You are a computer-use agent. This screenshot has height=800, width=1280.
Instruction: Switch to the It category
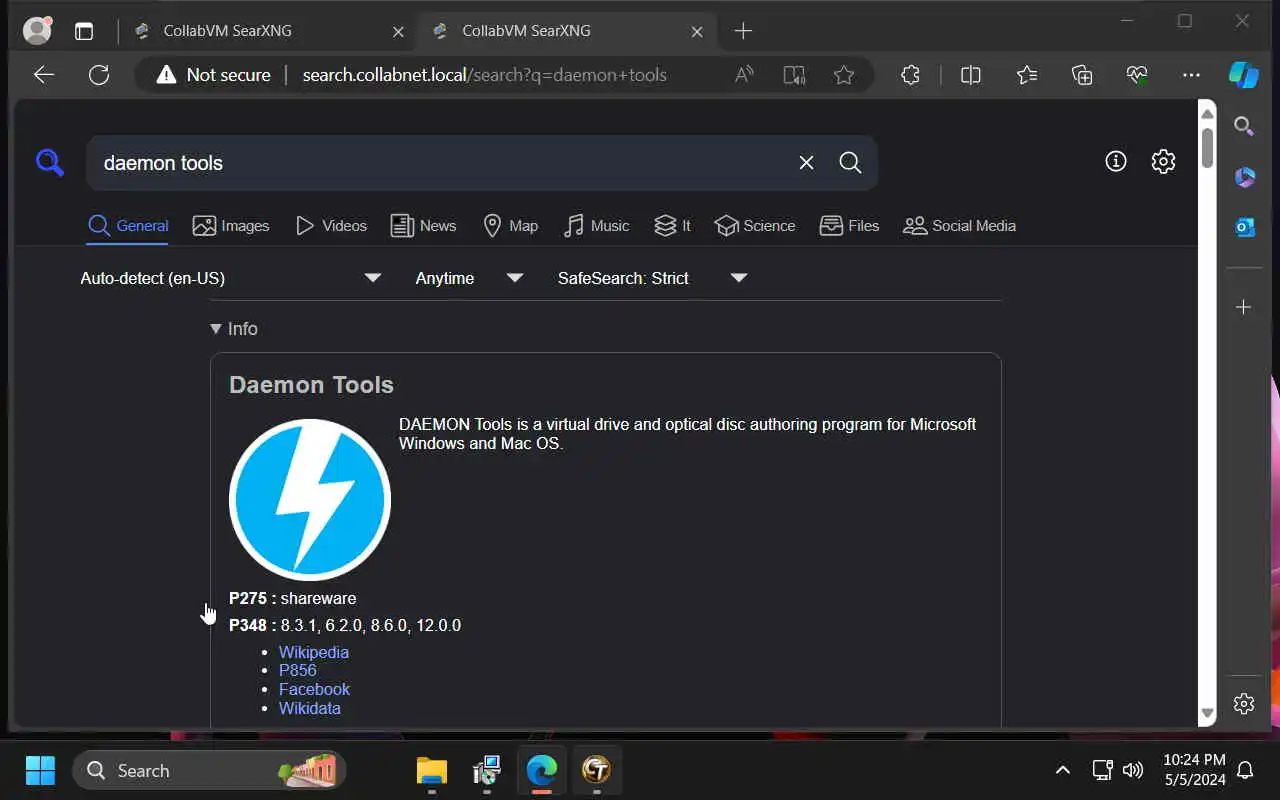672,226
